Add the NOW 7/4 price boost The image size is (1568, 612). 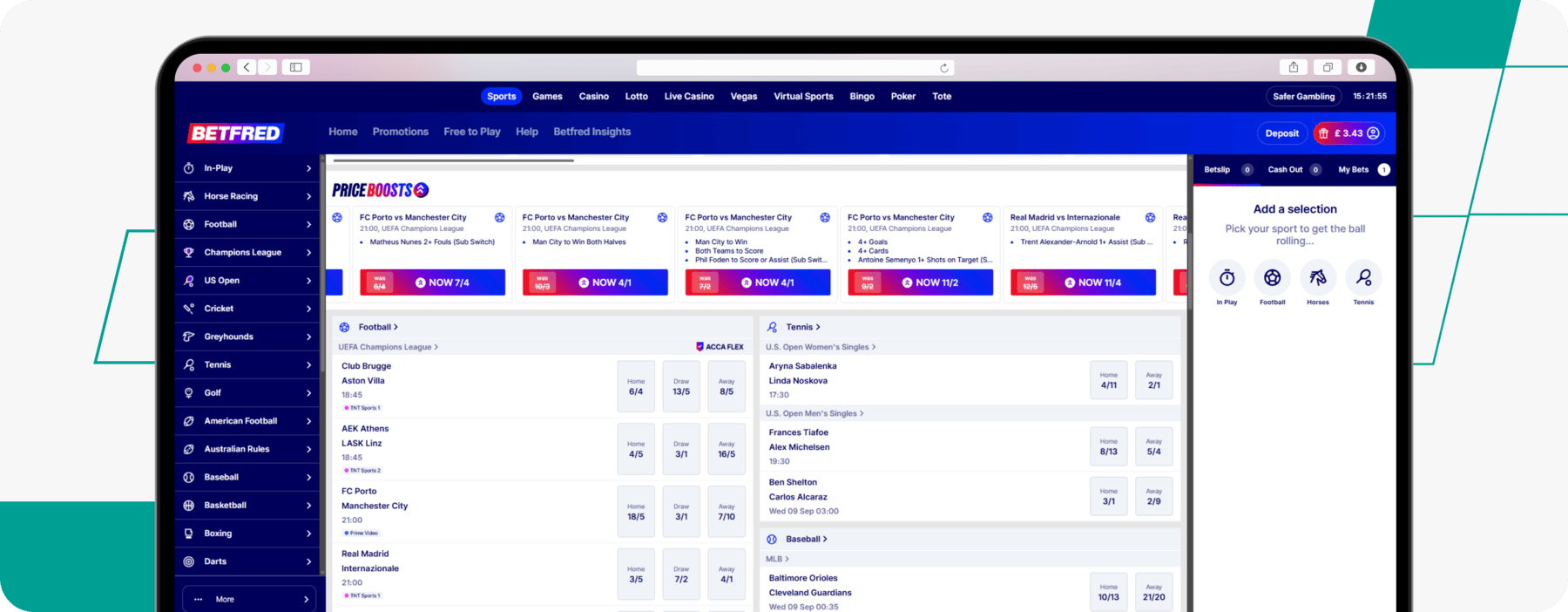[433, 282]
